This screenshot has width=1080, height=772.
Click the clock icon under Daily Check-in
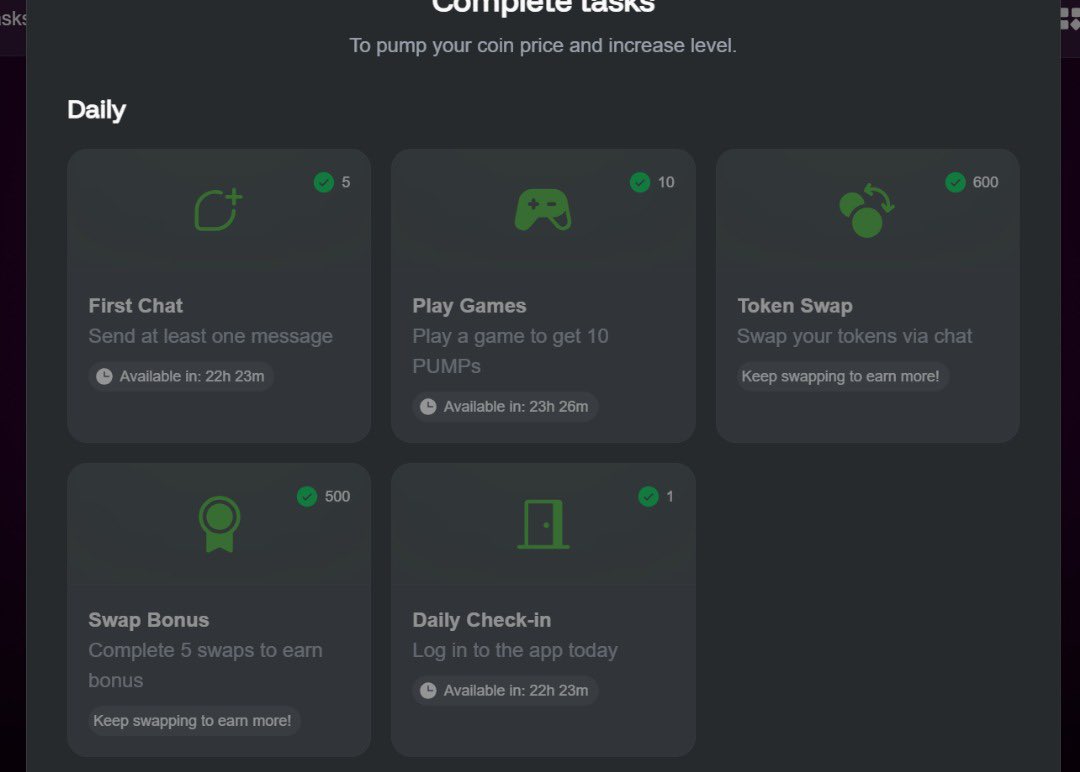[x=428, y=690]
